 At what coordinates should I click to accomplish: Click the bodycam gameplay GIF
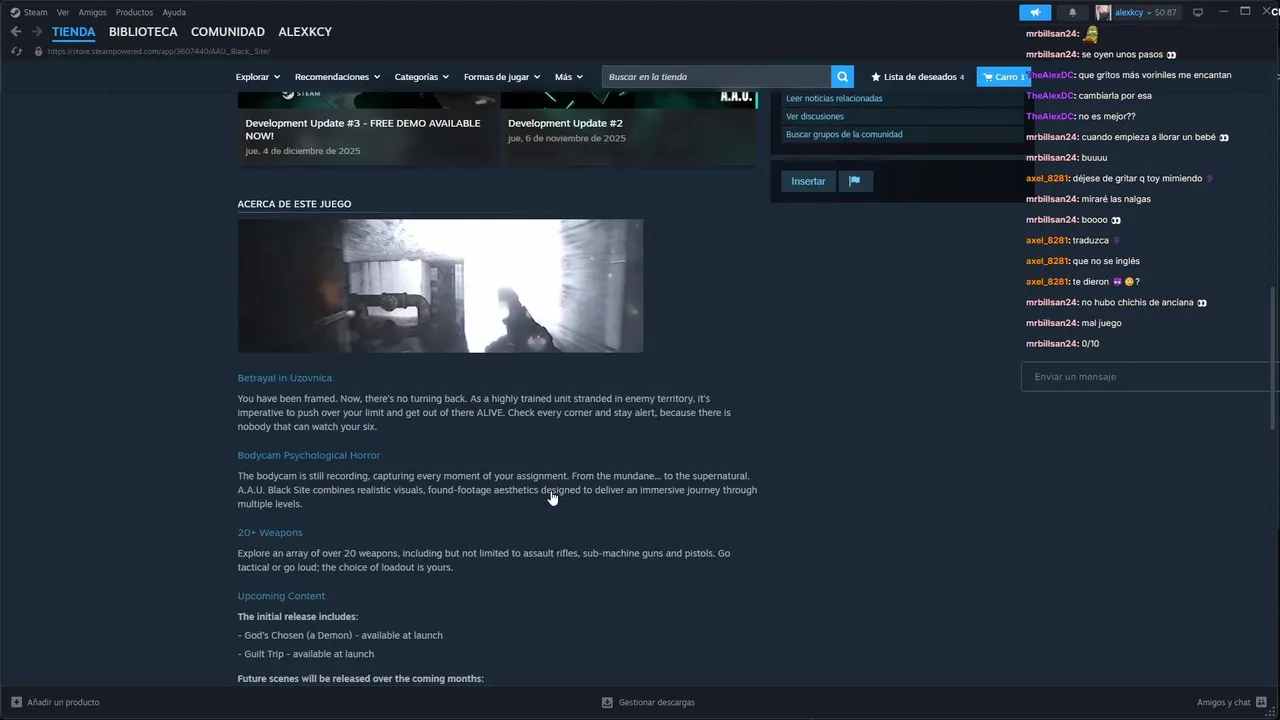pyautogui.click(x=440, y=286)
